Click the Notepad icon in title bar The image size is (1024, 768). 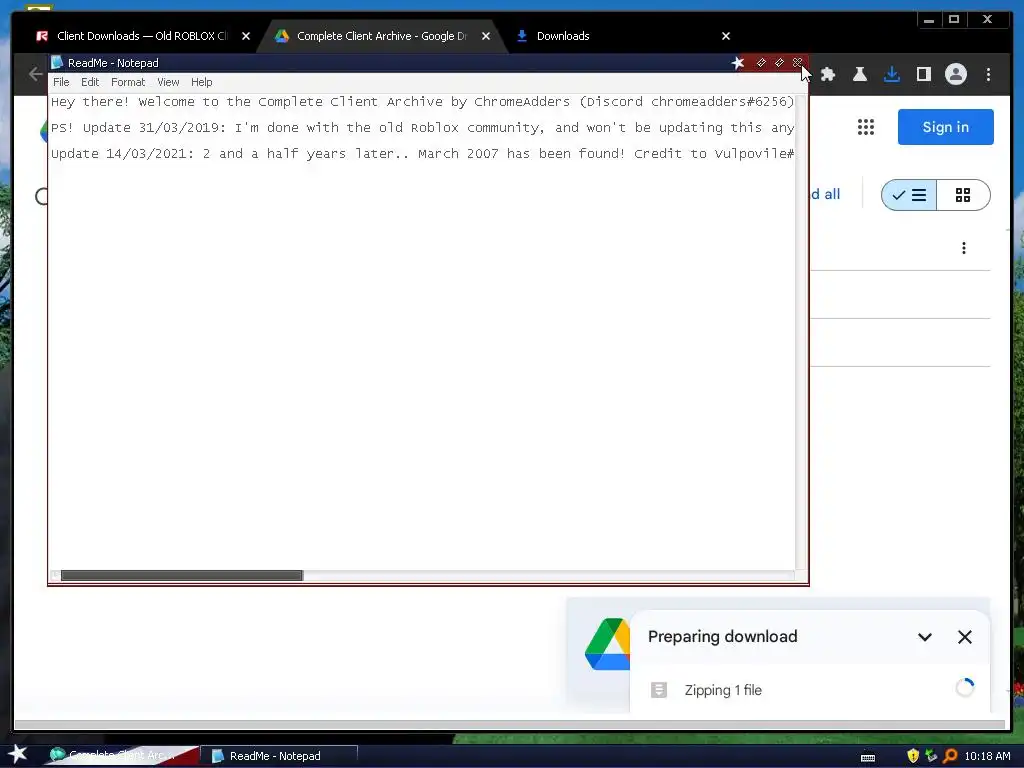point(57,63)
